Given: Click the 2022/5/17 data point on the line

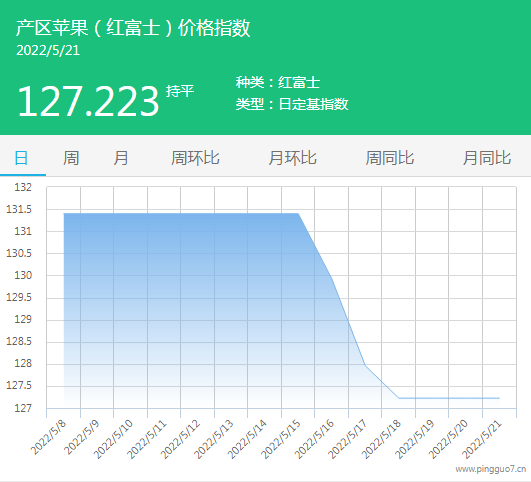Looking at the screenshot, I should pos(365,365).
